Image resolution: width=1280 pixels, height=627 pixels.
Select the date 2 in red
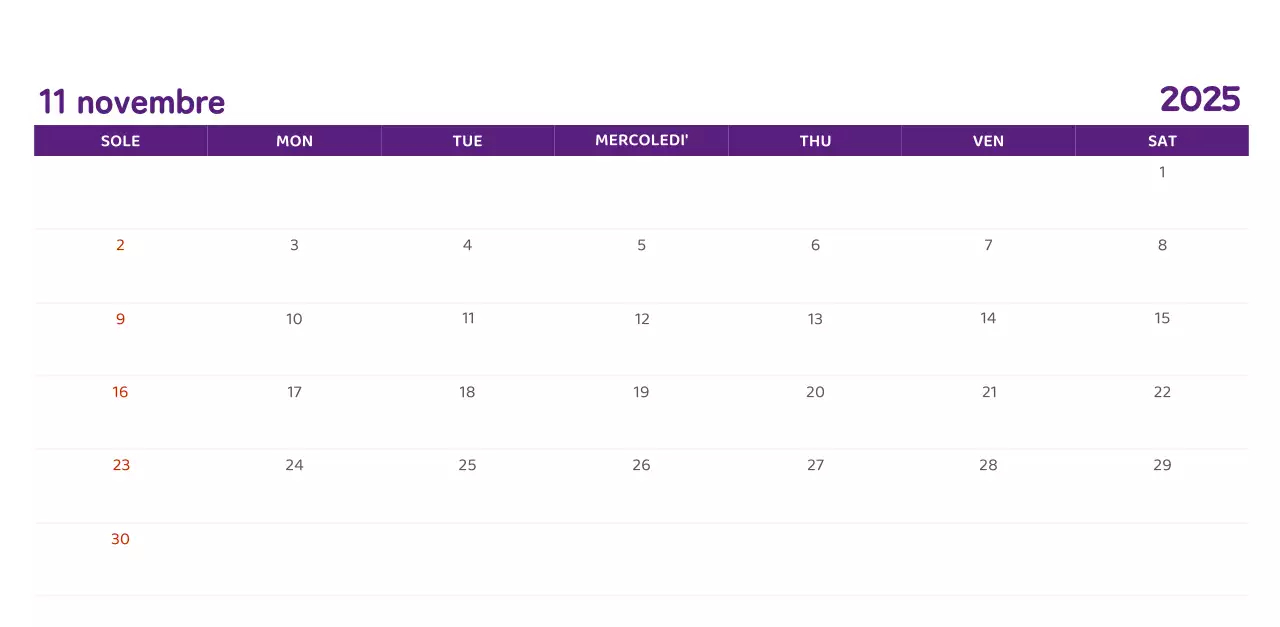[x=120, y=245]
